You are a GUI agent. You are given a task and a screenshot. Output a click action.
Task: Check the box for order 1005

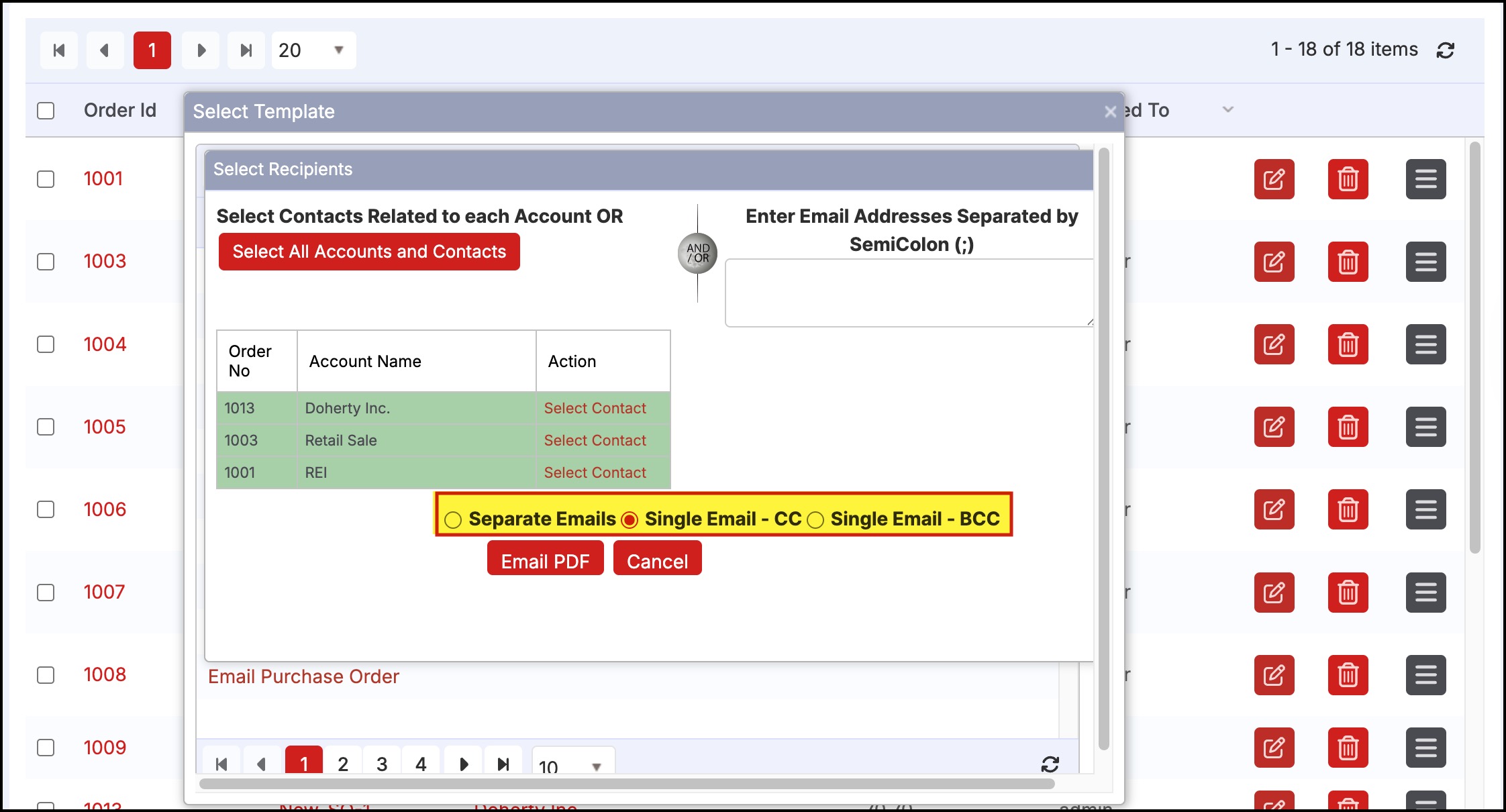click(x=46, y=427)
